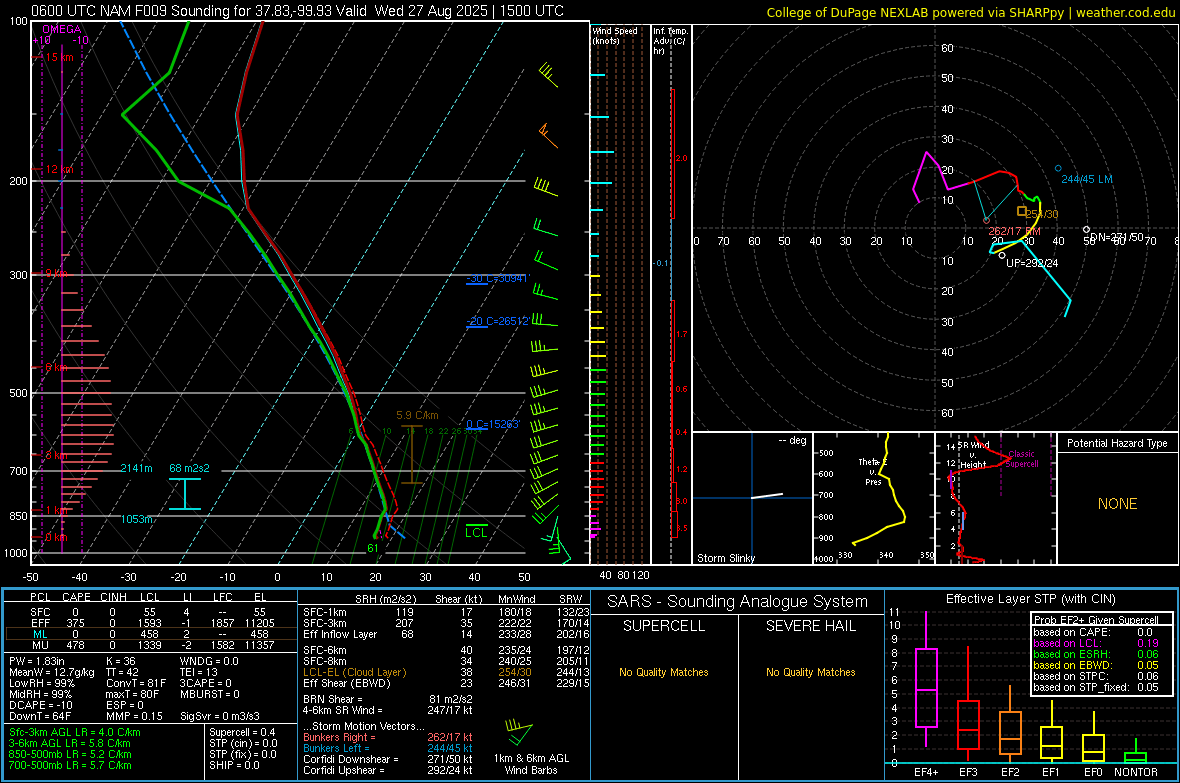Click the Supercell = 0.4 value
The width and height of the screenshot is (1180, 783).
tap(242, 732)
